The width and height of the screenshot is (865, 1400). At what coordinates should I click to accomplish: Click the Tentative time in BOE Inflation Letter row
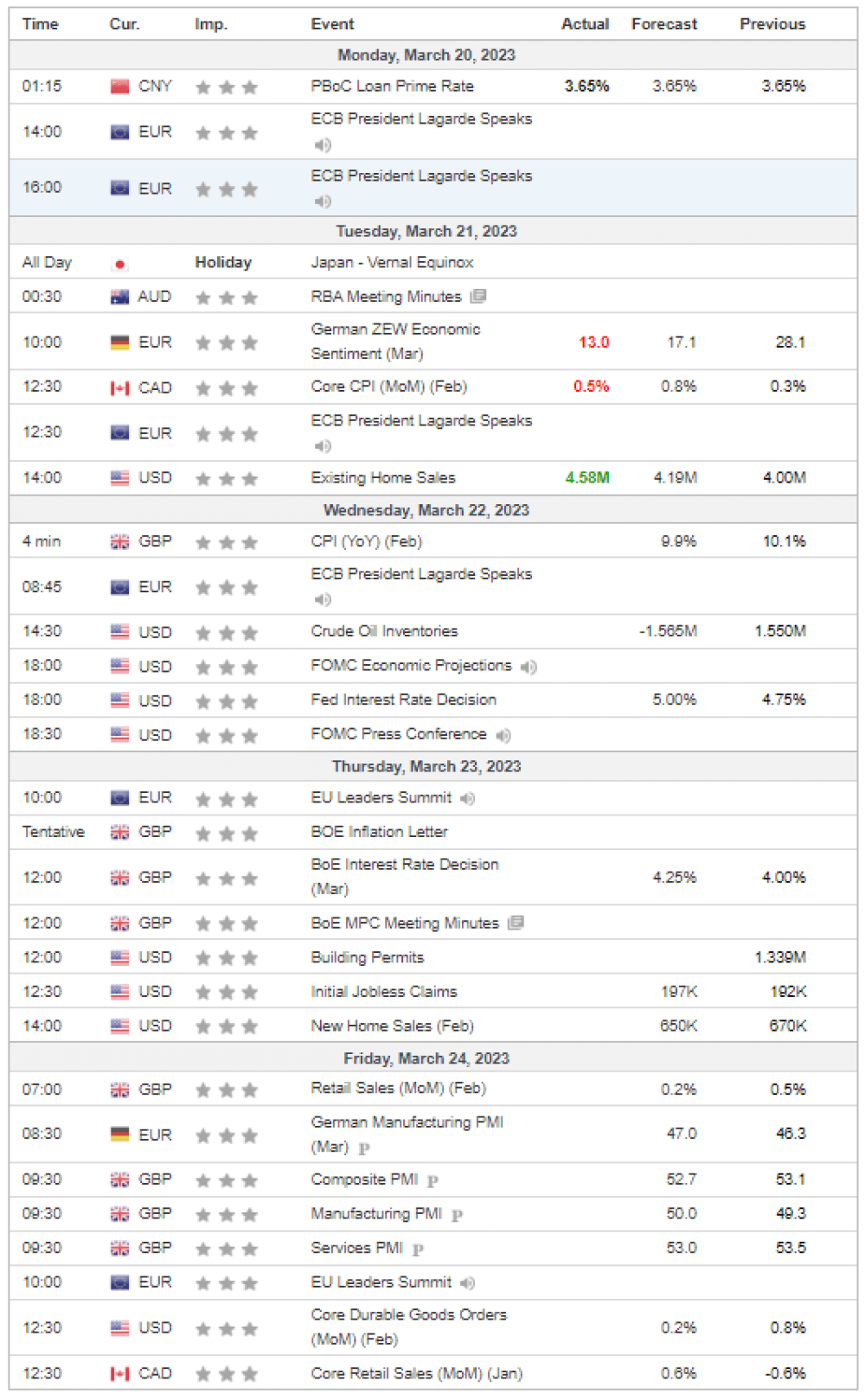54,832
